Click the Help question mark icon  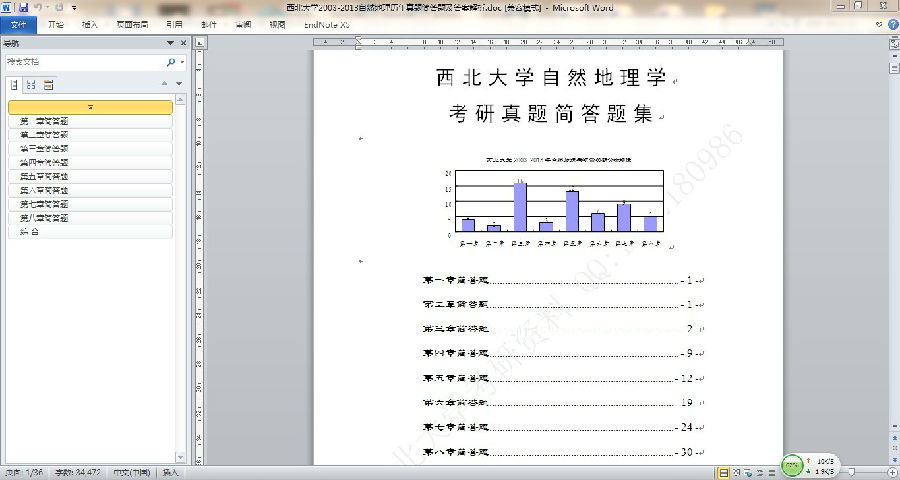click(893, 24)
